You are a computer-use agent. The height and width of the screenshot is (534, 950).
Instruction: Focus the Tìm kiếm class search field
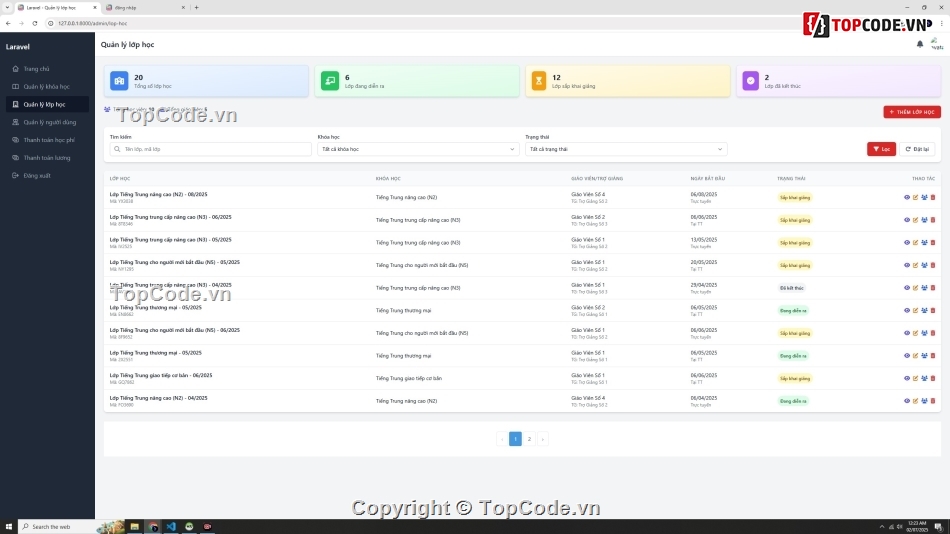(211, 149)
